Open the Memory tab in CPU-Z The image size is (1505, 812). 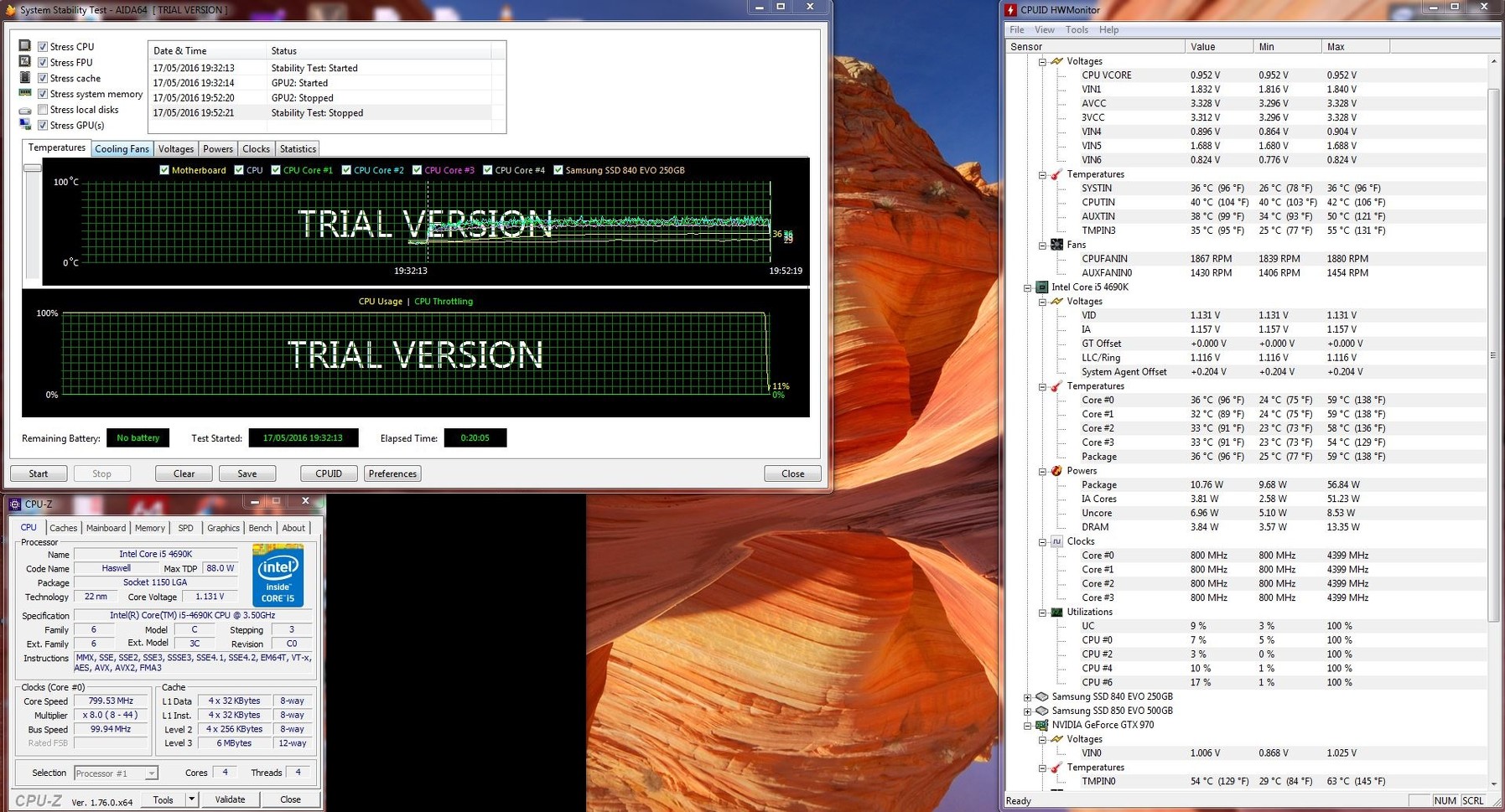click(x=149, y=528)
